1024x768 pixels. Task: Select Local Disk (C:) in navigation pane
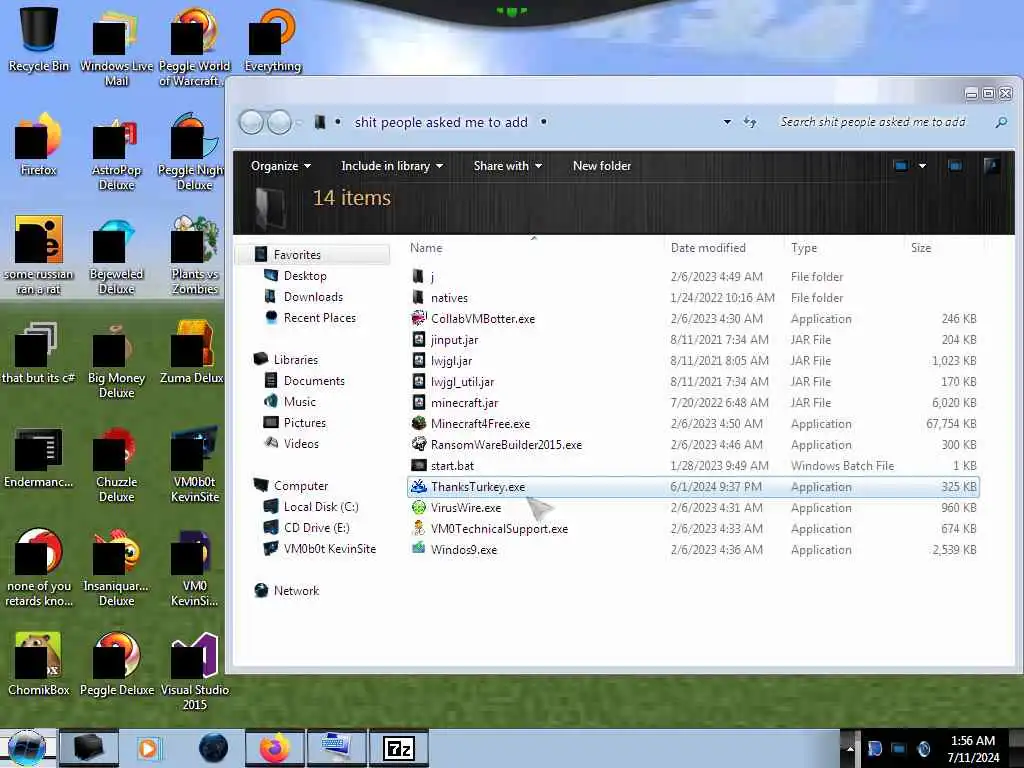click(321, 506)
